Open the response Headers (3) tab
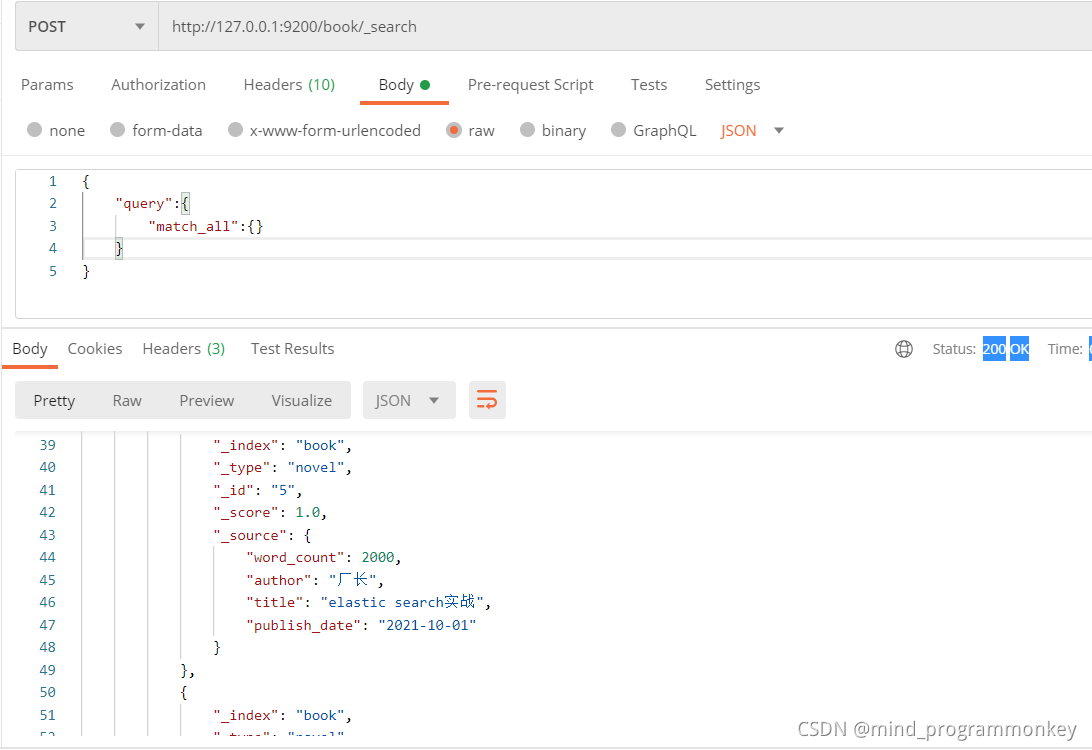This screenshot has width=1092, height=750. pyautogui.click(x=184, y=348)
